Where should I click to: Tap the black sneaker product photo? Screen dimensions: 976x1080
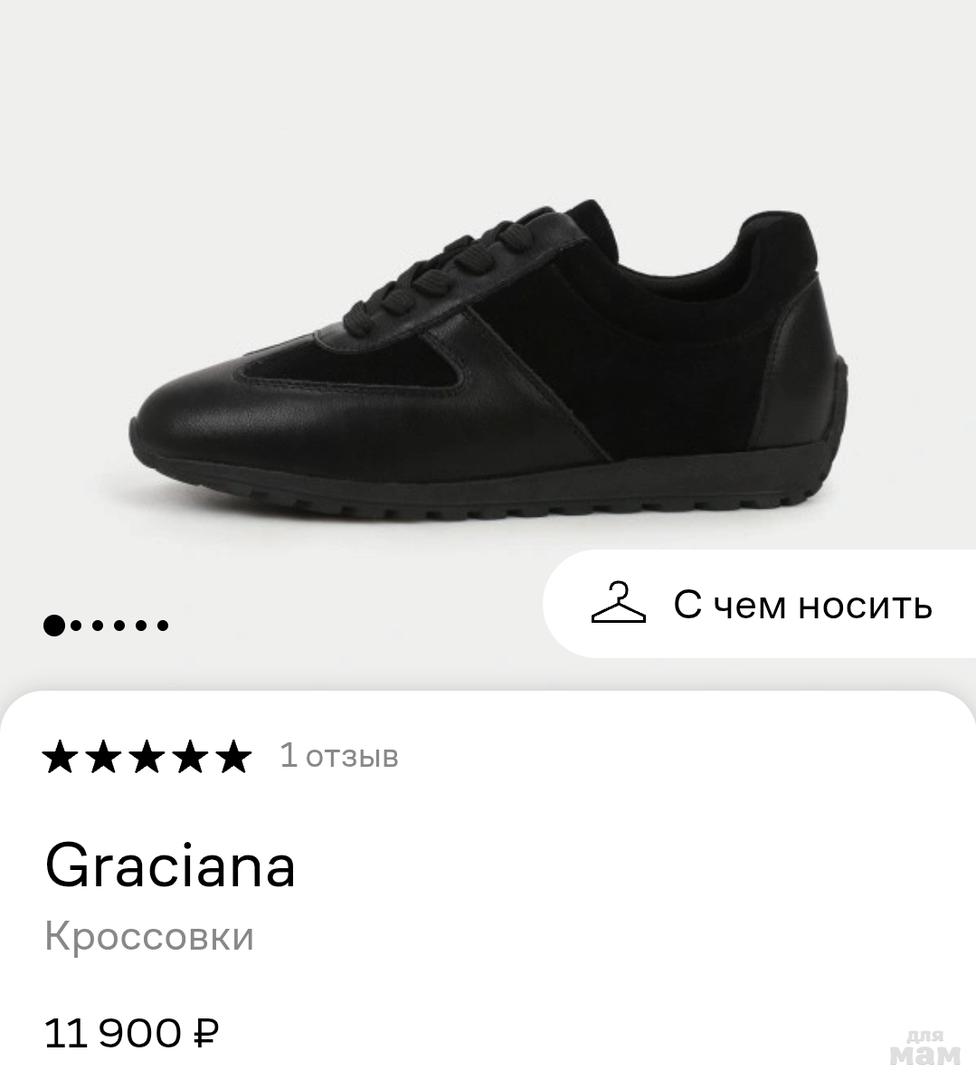click(489, 360)
